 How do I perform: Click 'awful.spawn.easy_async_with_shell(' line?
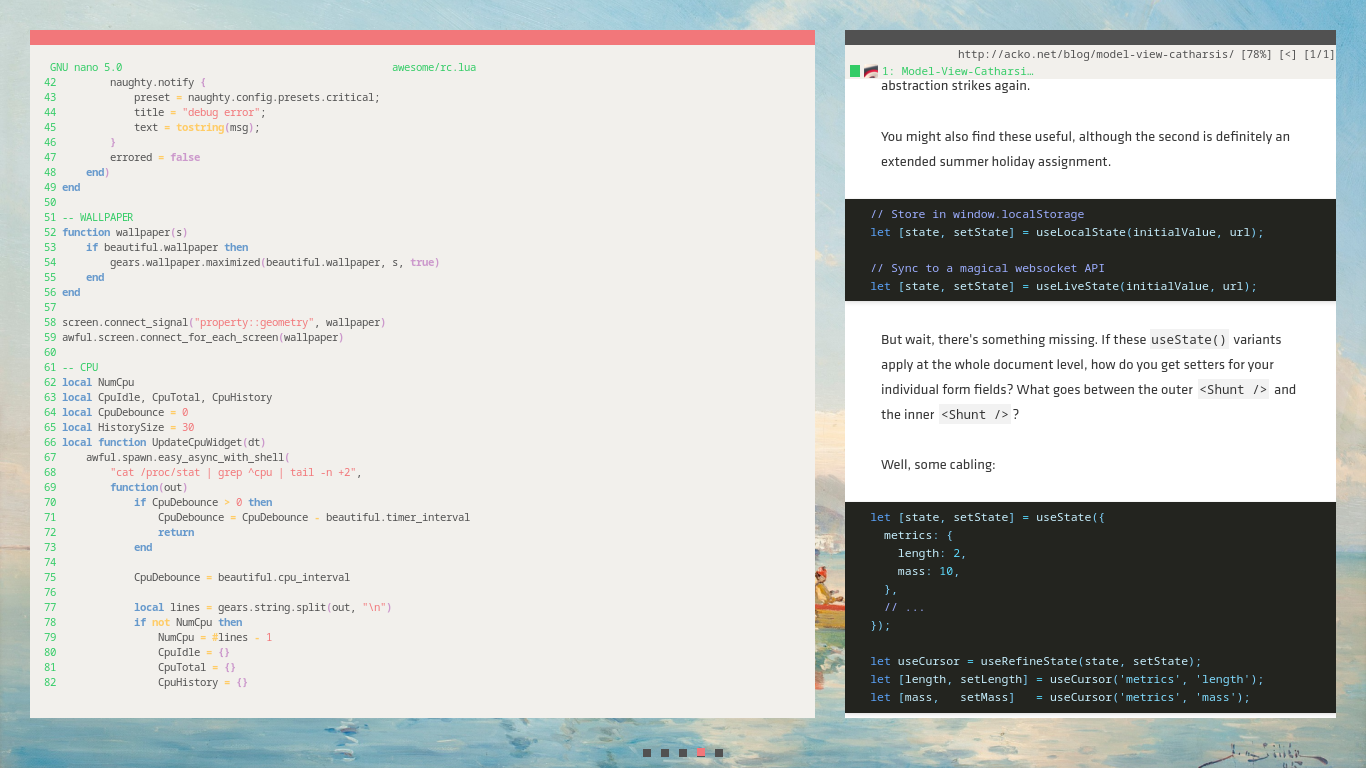point(188,457)
